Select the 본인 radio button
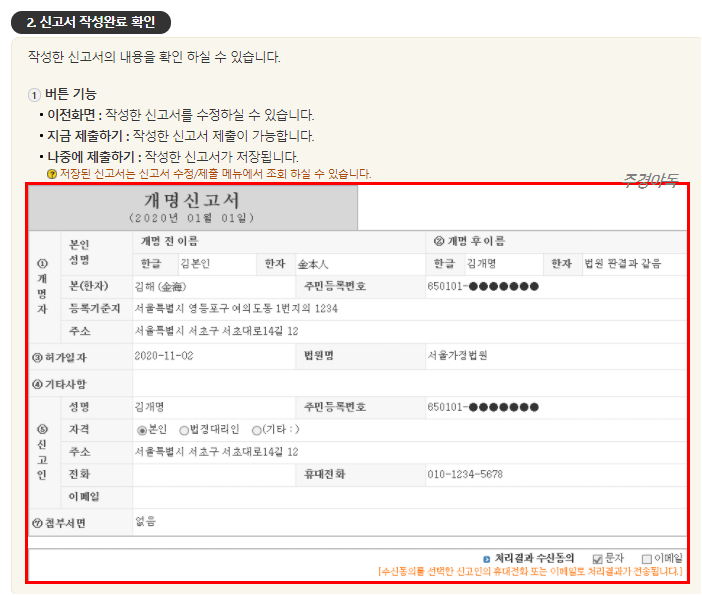The image size is (702, 595). tap(142, 431)
